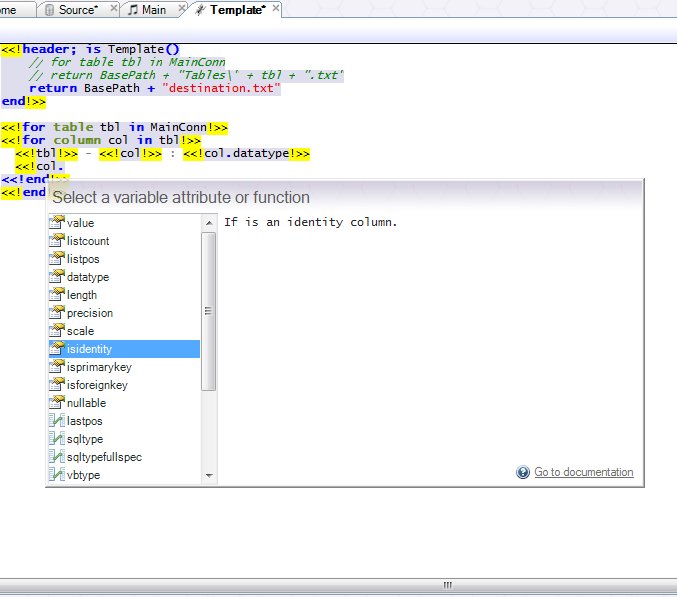Click the isprimarykey attribute icon
Image resolution: width=677 pixels, height=597 pixels.
pyautogui.click(x=57, y=367)
